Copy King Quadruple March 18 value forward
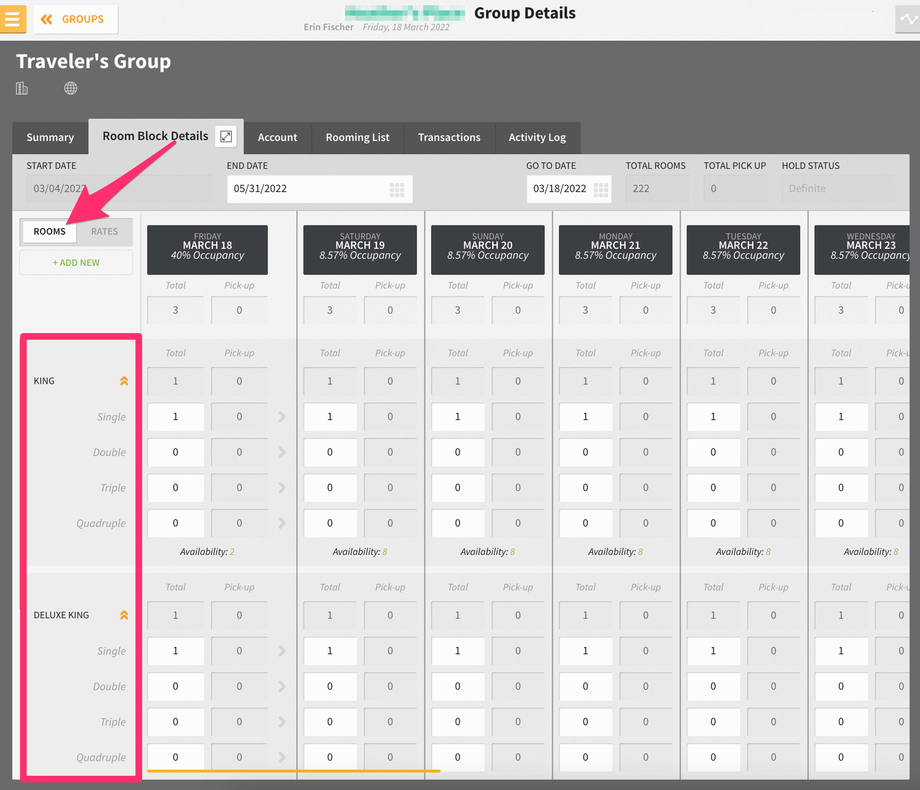The width and height of the screenshot is (920, 790). click(x=282, y=524)
